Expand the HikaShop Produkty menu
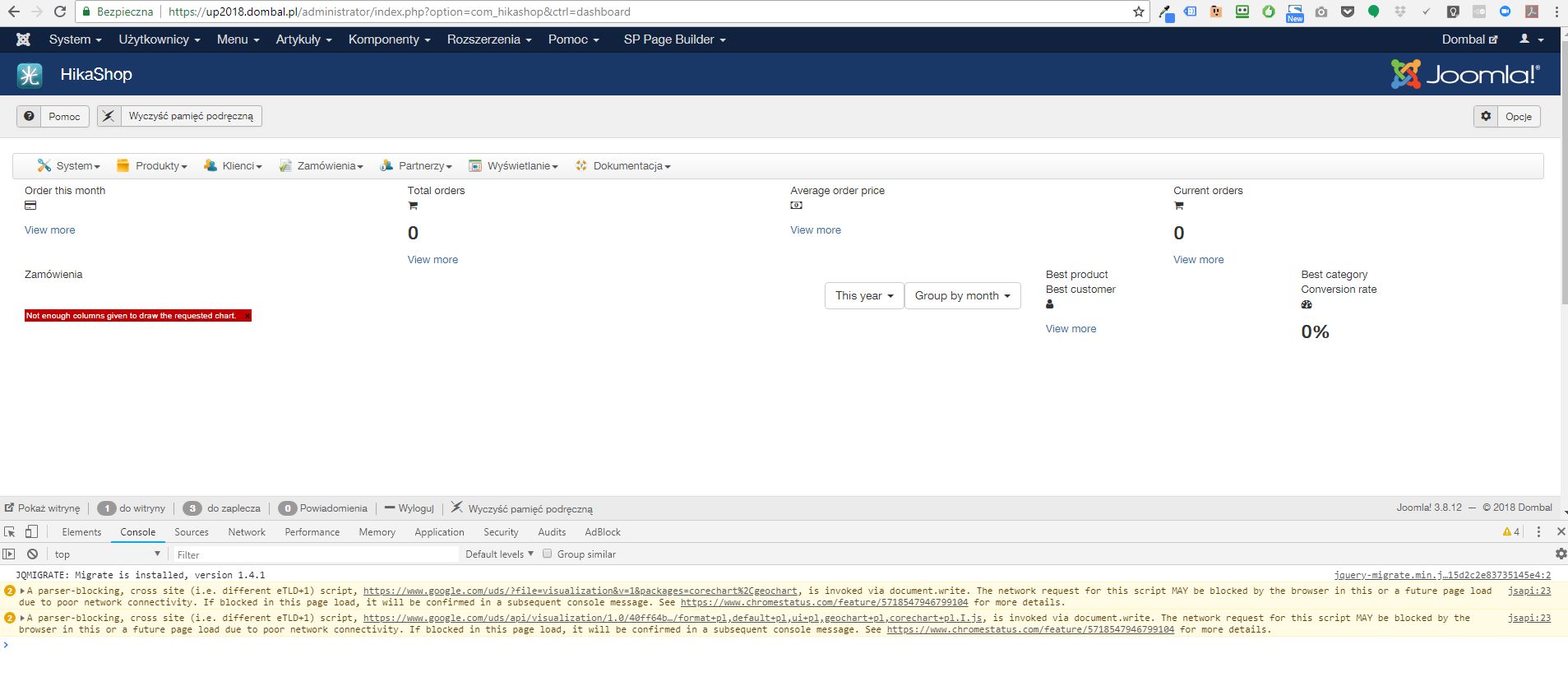The image size is (1568, 700). point(152,166)
